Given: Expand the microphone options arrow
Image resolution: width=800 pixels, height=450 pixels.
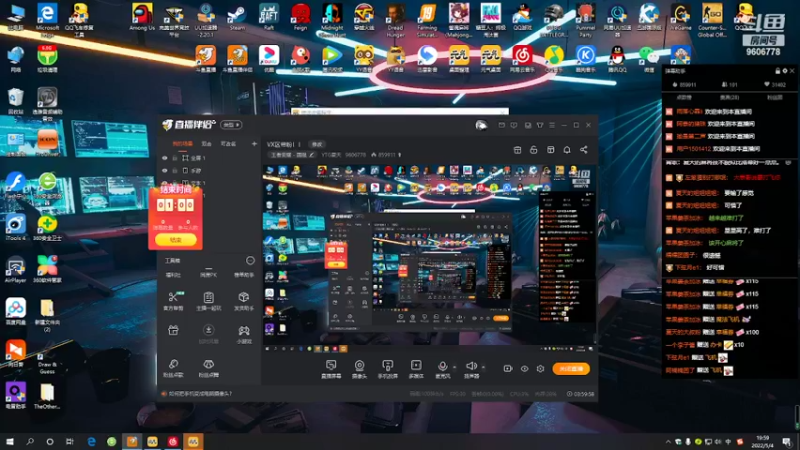Looking at the screenshot, I should click(455, 367).
